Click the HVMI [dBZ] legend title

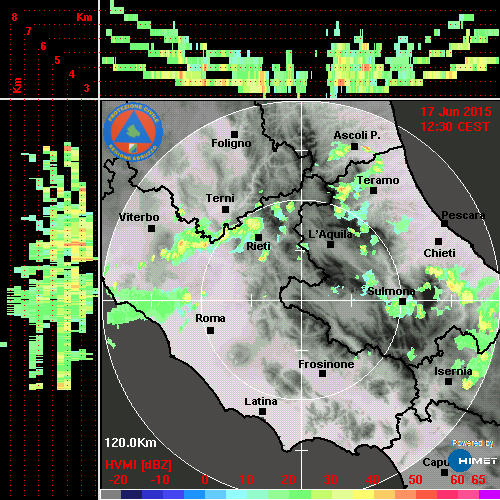[138, 465]
